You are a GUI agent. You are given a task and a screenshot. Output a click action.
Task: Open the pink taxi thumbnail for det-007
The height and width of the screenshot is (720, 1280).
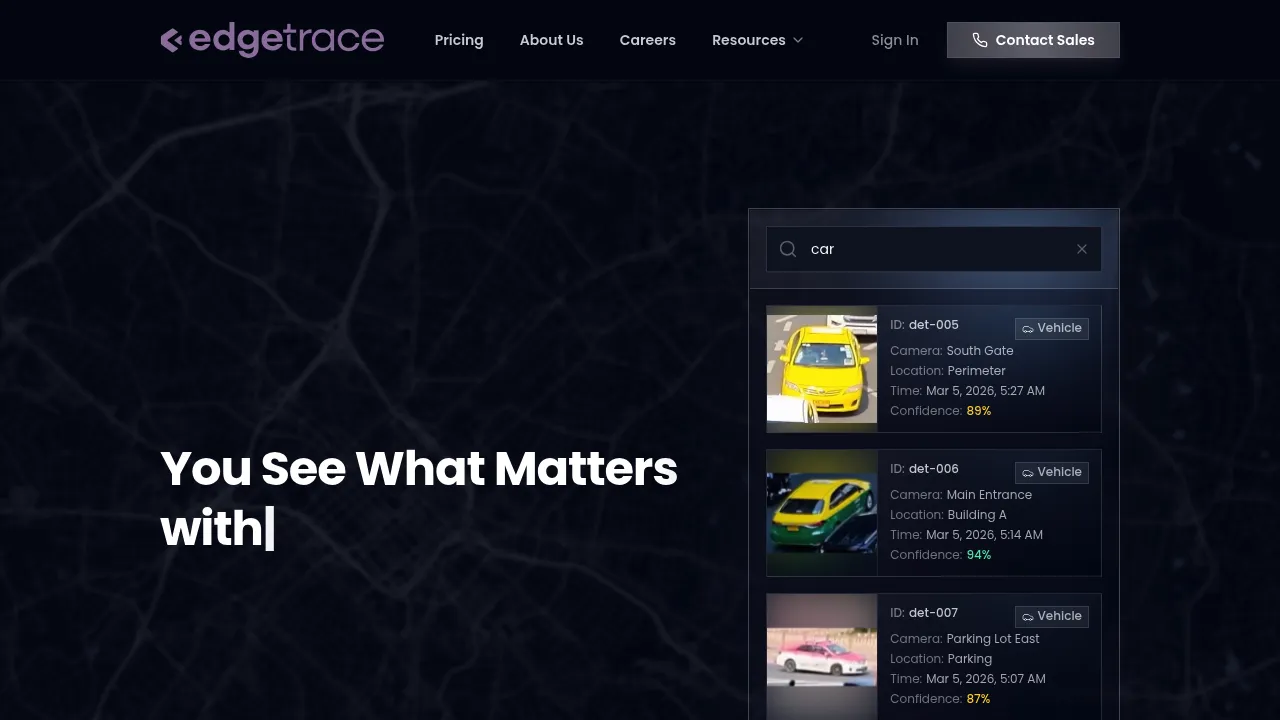[822, 657]
